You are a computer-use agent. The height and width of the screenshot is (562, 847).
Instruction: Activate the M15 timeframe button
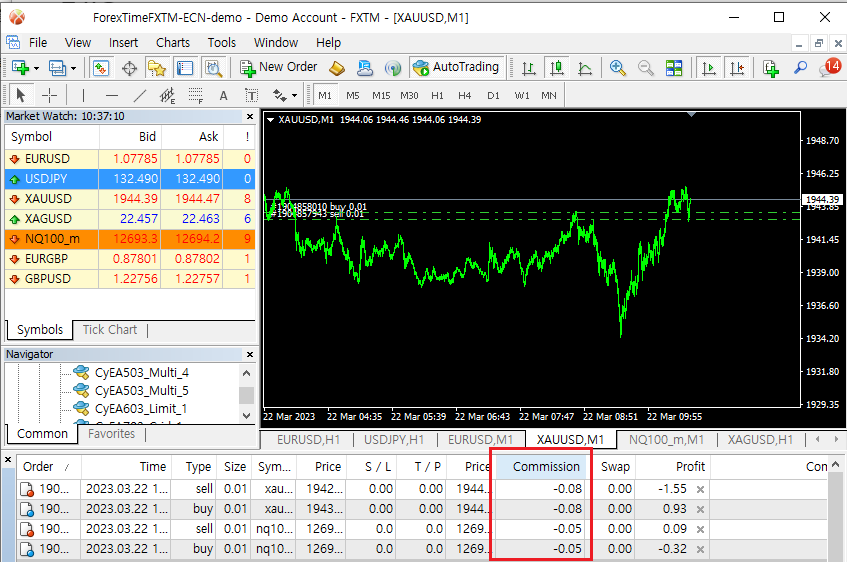click(381, 96)
